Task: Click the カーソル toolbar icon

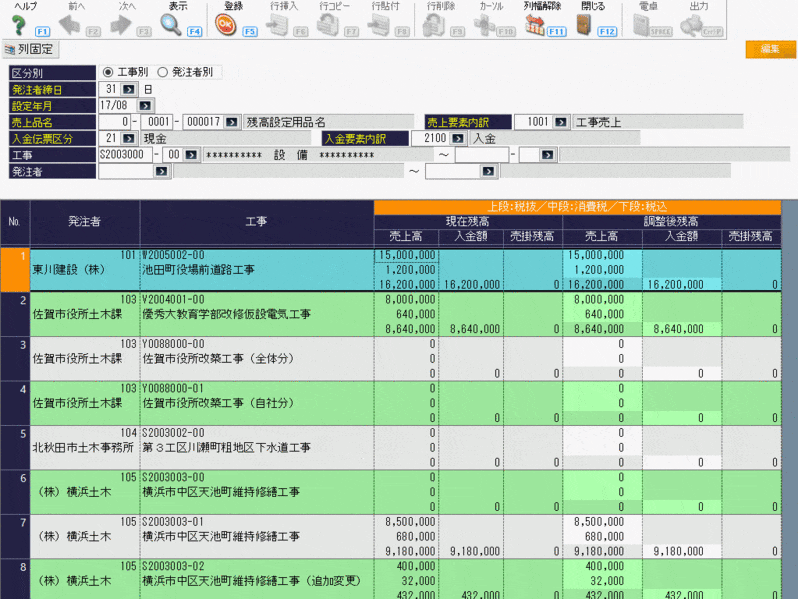Action: (x=484, y=25)
